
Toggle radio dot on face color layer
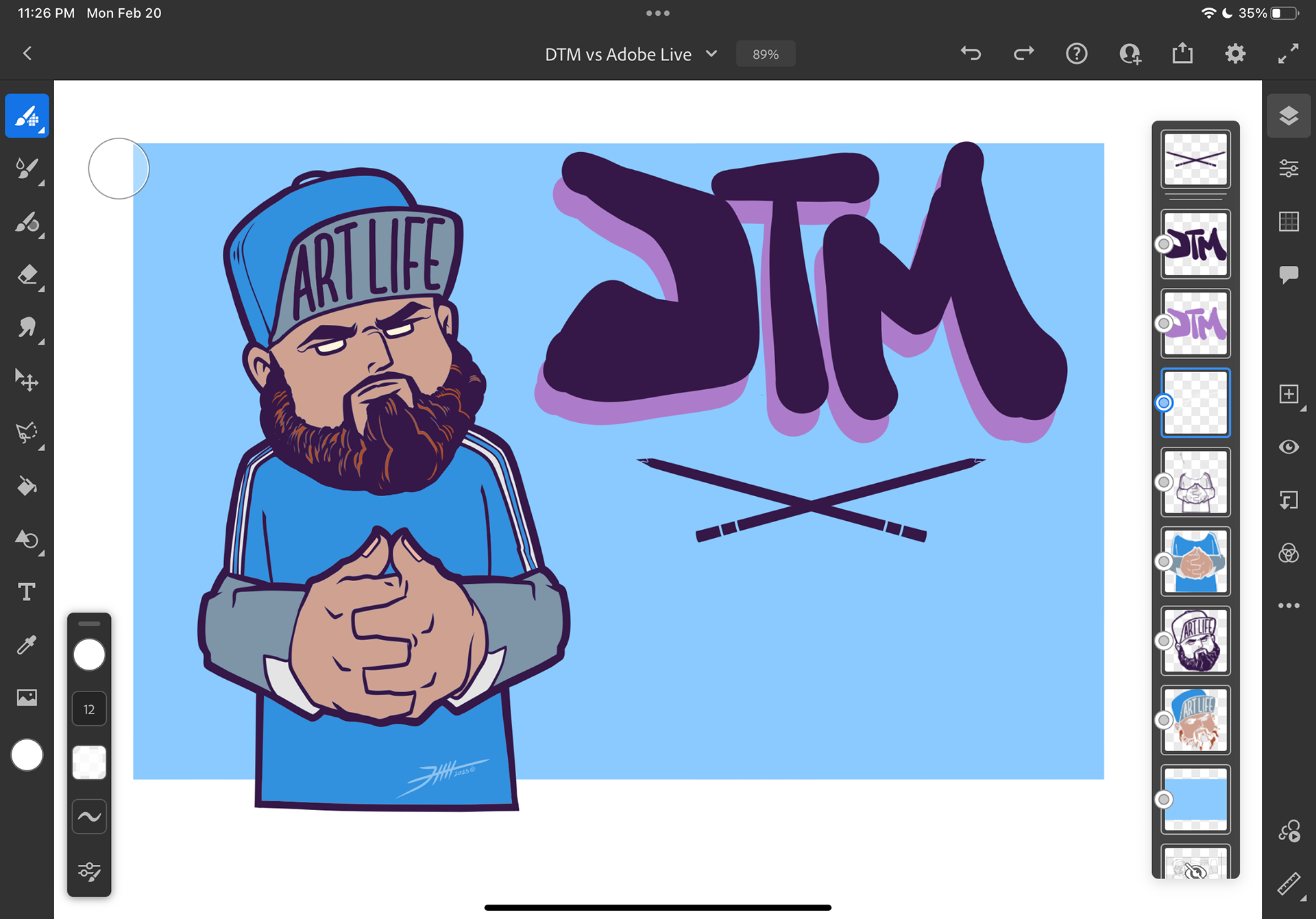tap(1163, 720)
